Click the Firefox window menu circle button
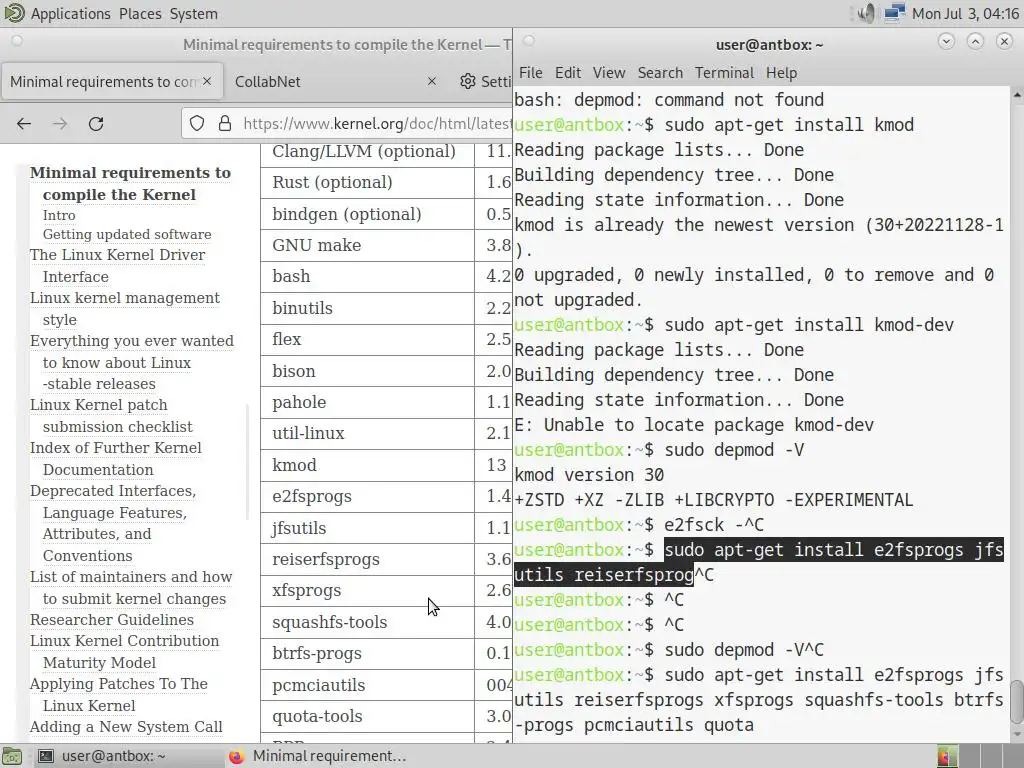The image size is (1024, 768). pos(18,41)
